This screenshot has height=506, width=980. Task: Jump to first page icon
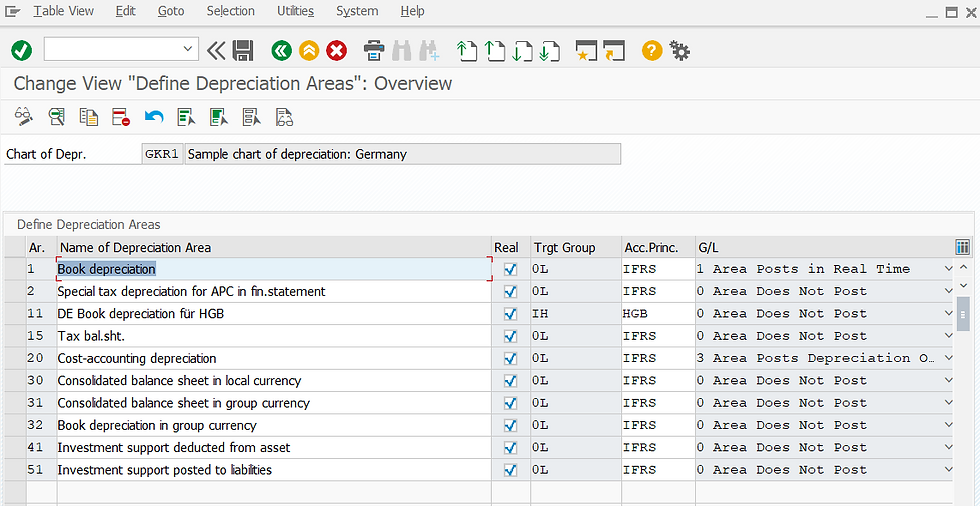coord(466,50)
